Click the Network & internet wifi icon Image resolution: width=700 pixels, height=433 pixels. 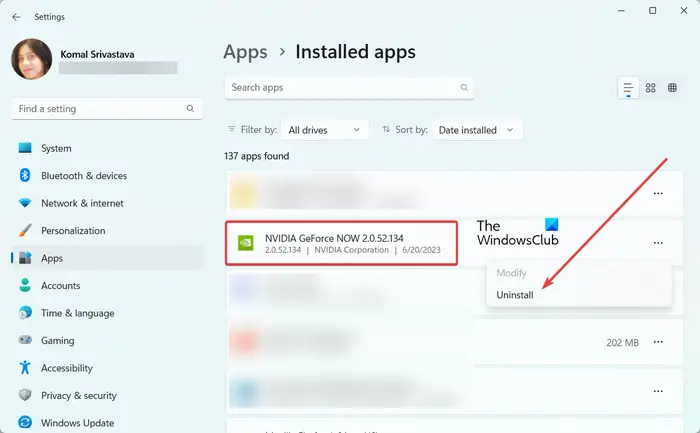[25, 203]
